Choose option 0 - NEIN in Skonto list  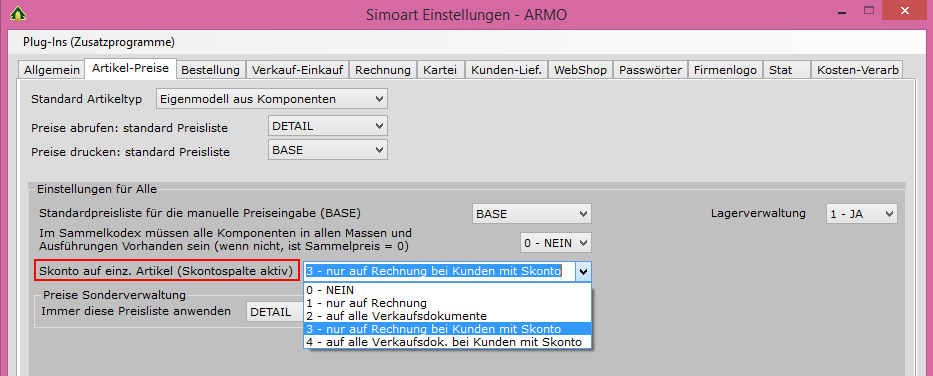pos(447,290)
